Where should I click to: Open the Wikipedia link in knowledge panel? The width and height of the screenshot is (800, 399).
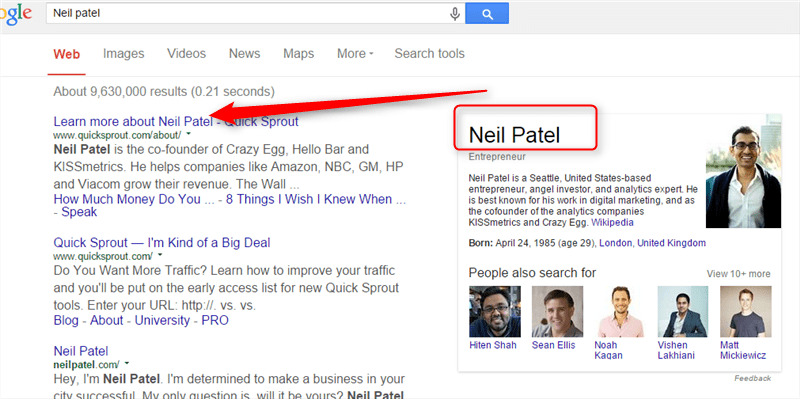(612, 223)
